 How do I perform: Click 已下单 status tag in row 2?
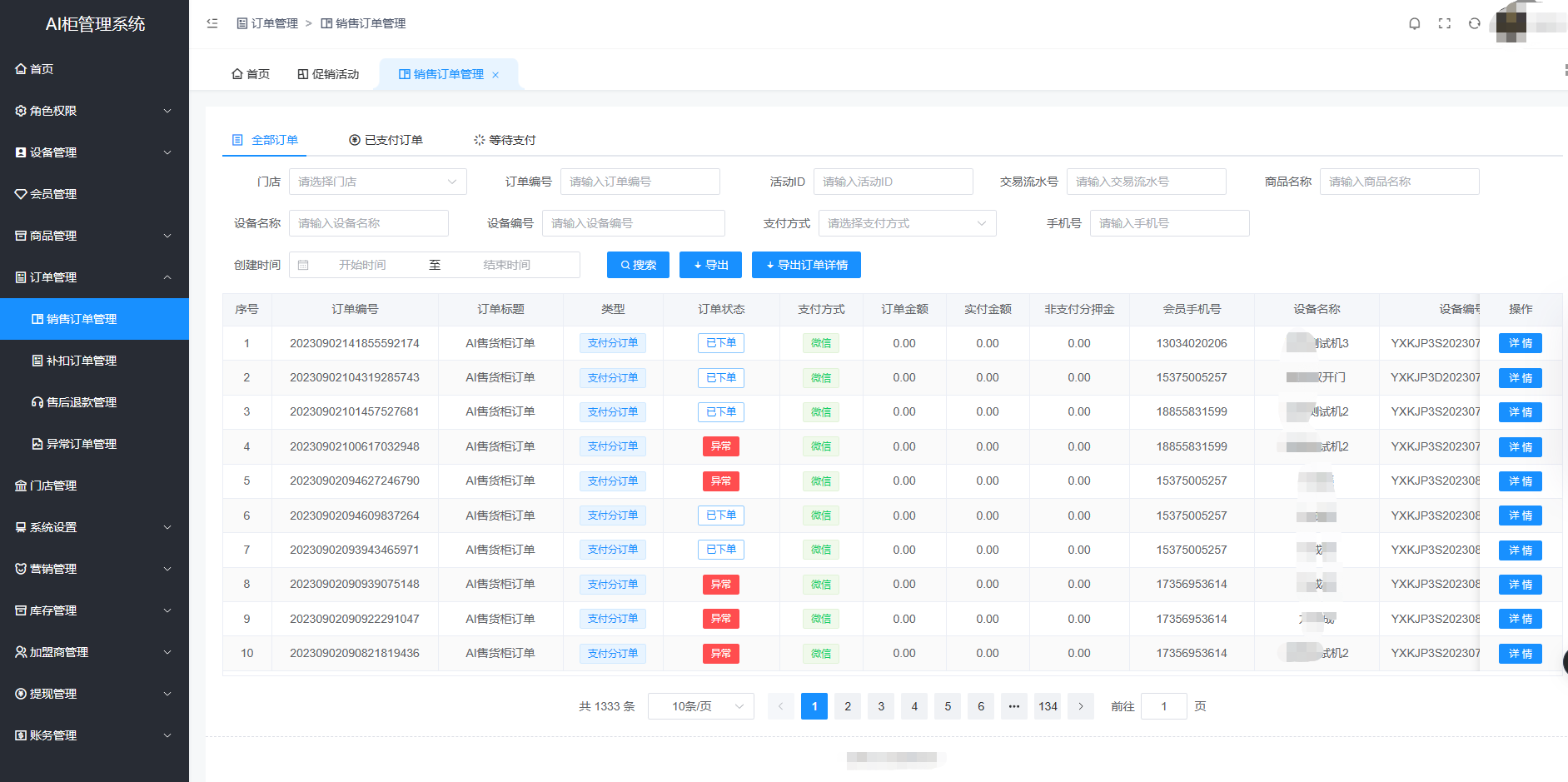point(721,378)
